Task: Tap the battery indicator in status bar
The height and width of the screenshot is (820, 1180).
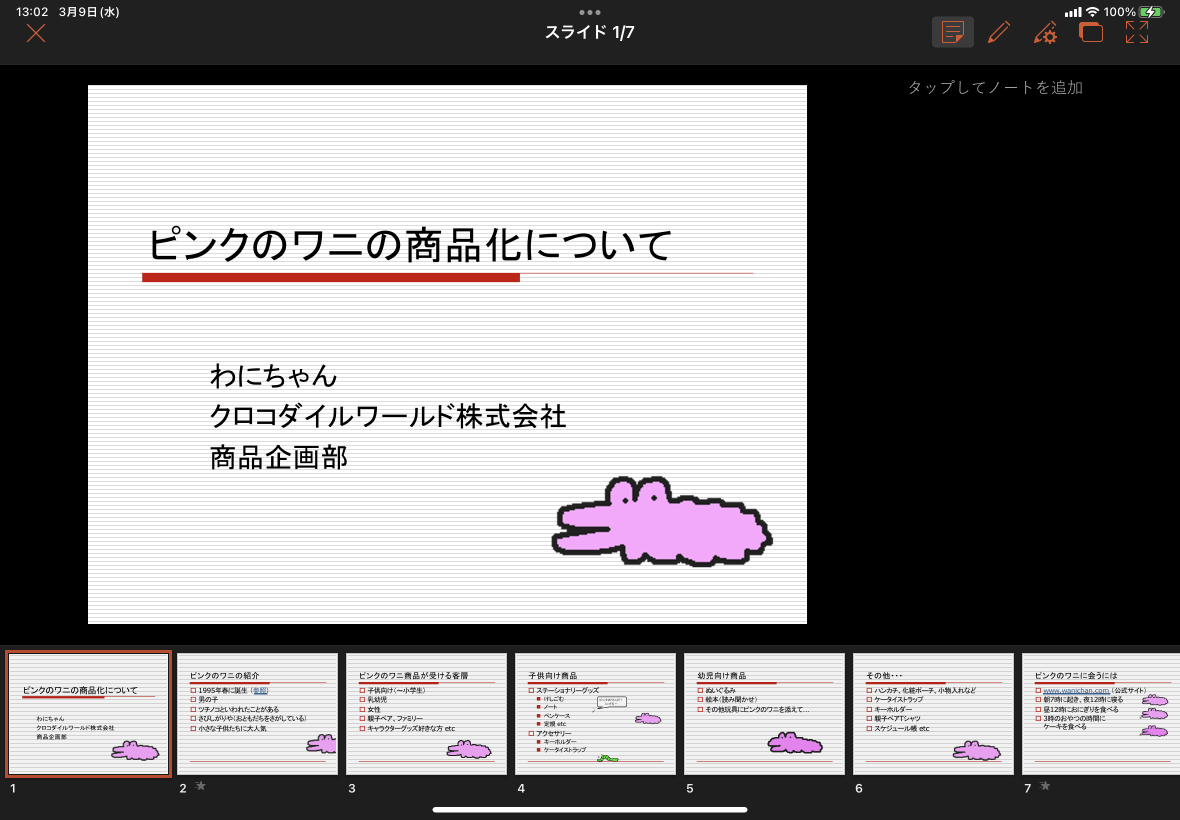Action: coord(1151,12)
